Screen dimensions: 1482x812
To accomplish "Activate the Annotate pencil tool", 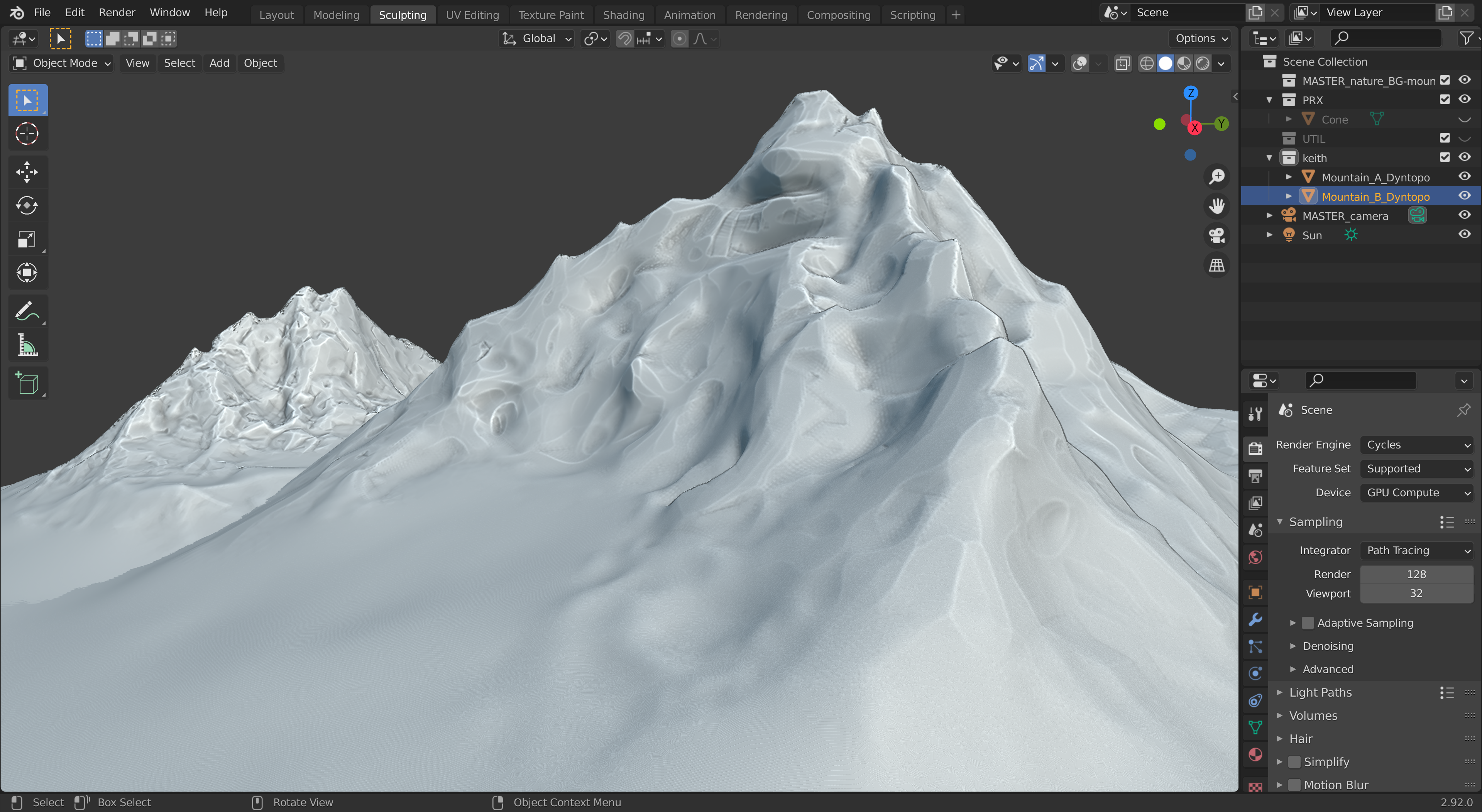I will pyautogui.click(x=27, y=311).
